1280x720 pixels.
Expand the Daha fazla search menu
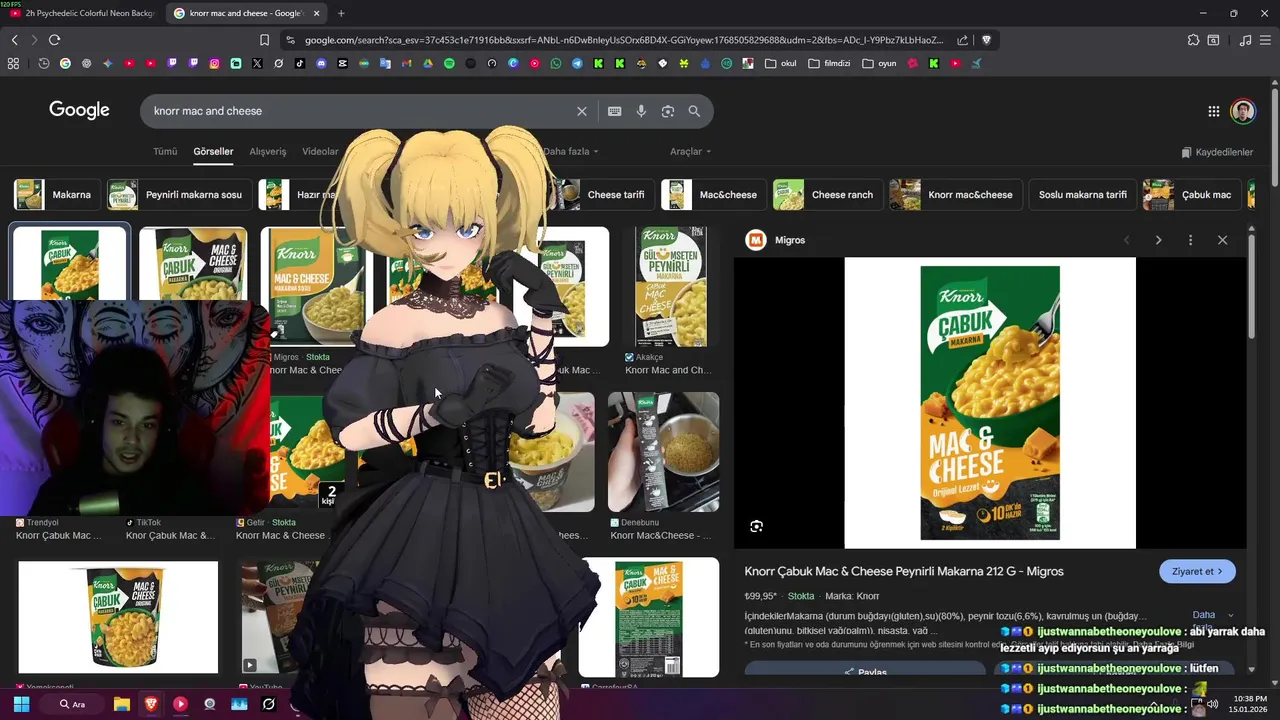pos(570,152)
